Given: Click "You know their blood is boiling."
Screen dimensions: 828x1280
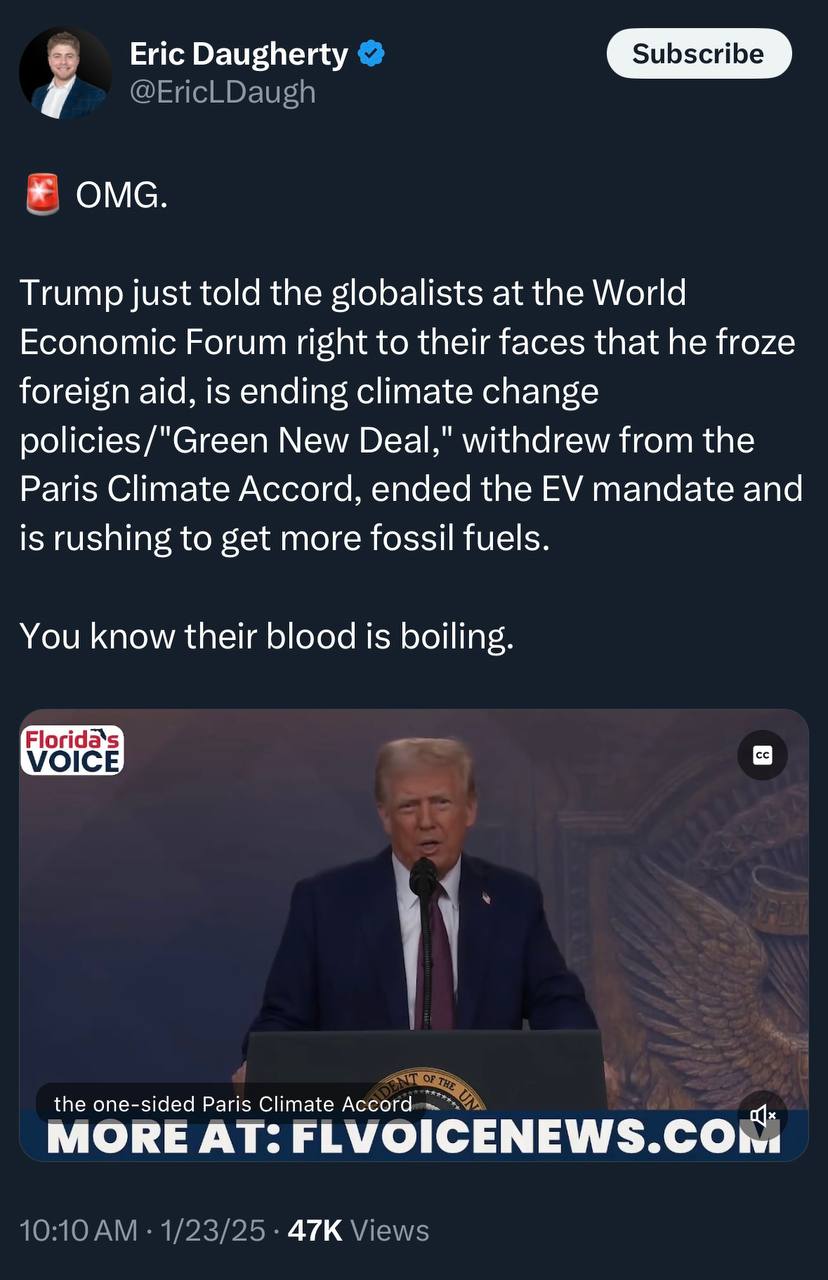Looking at the screenshot, I should (x=267, y=635).
